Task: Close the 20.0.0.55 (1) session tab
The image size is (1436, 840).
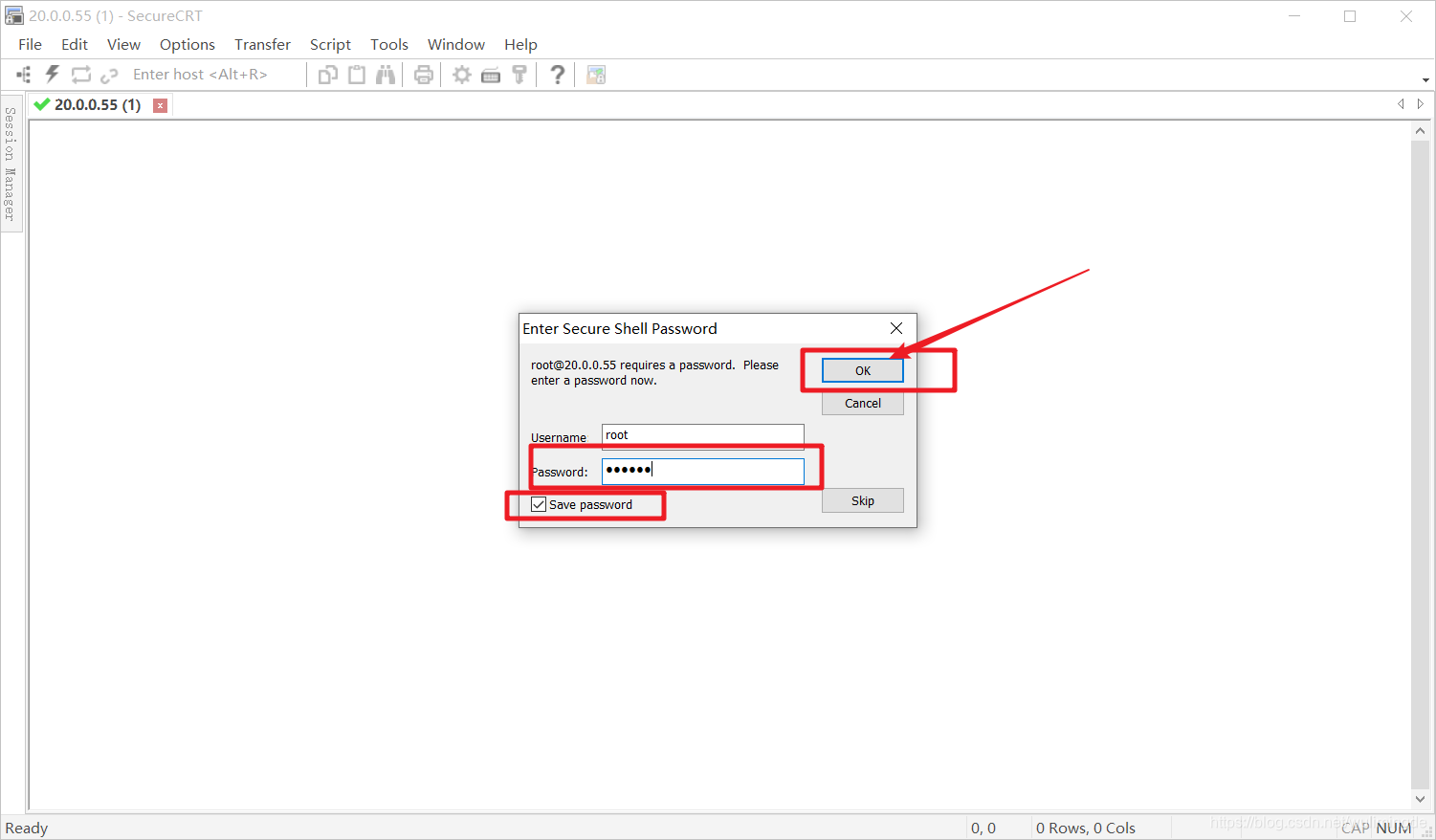Action: (161, 105)
